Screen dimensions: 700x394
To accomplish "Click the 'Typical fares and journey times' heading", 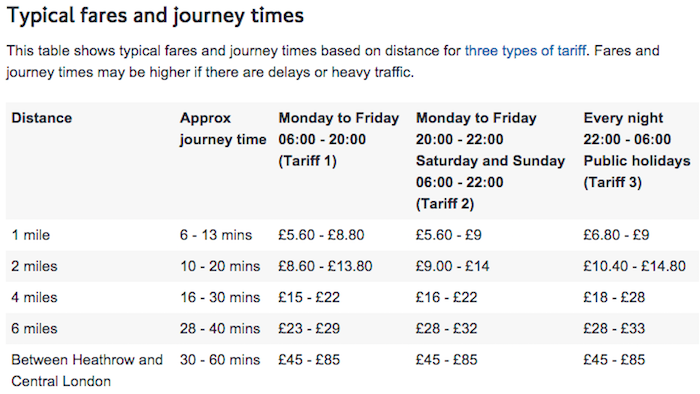I will coord(155,16).
